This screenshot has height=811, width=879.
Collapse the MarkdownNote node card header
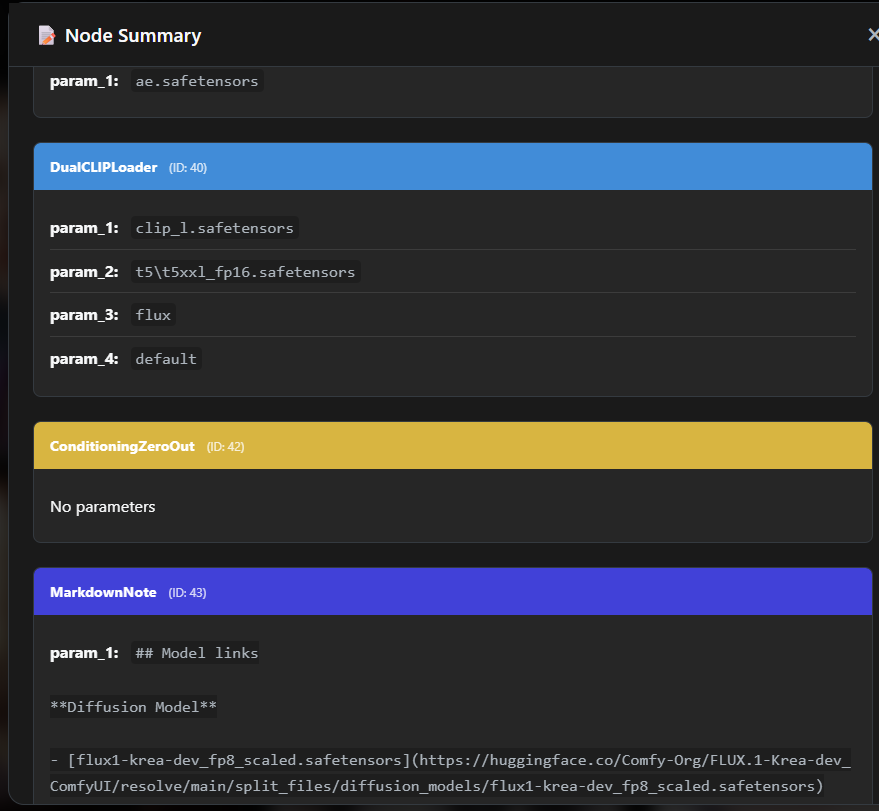coord(453,591)
